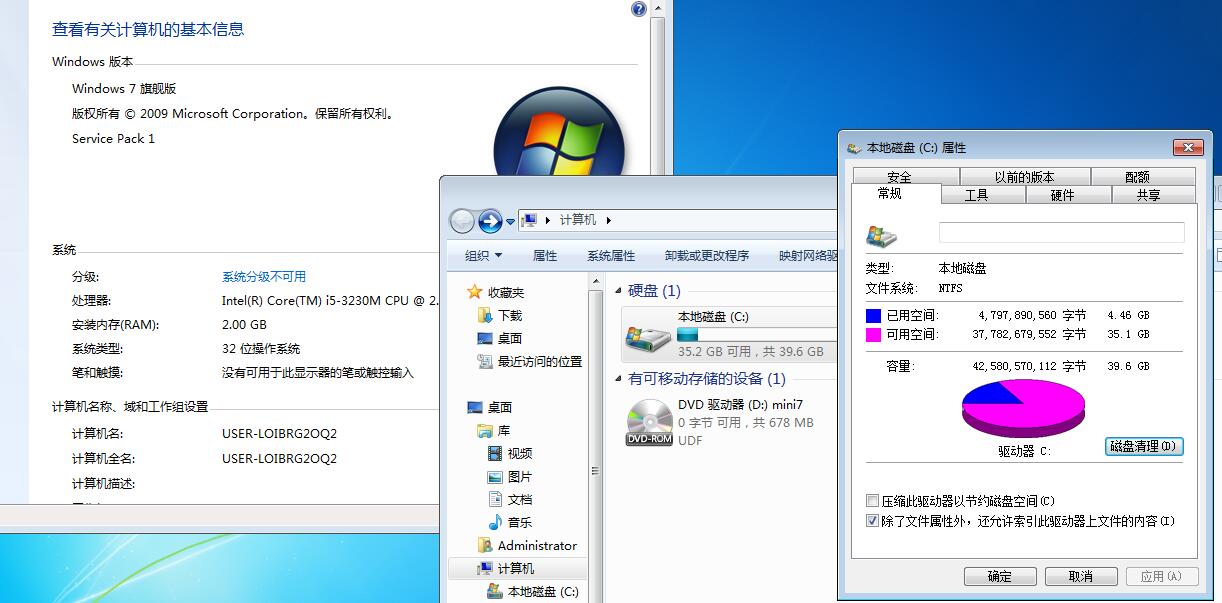The image size is (1222, 603).
Task: Click the 39.6 GB capacity value
Action: pyautogui.click(x=1129, y=366)
